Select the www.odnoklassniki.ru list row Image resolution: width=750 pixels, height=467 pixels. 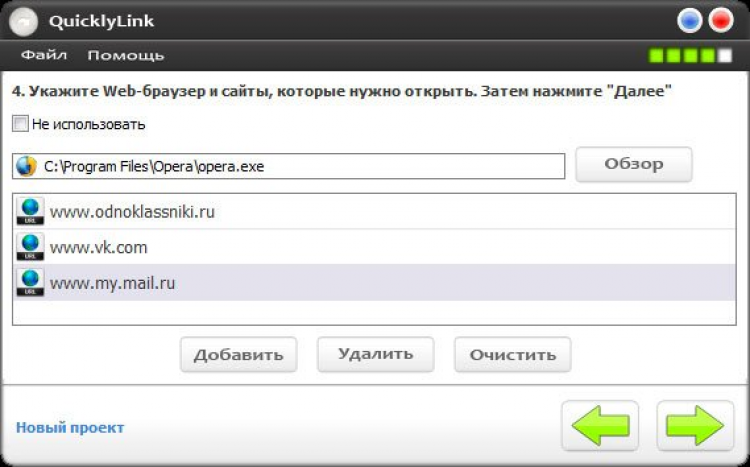374,211
